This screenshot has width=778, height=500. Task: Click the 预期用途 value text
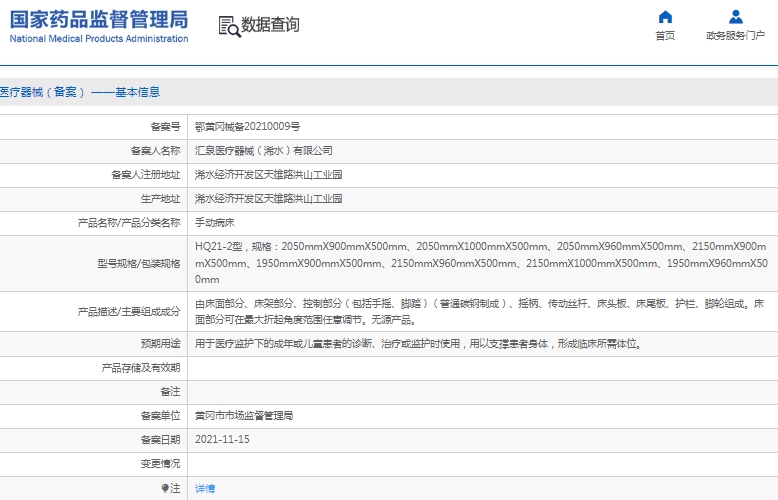point(419,343)
